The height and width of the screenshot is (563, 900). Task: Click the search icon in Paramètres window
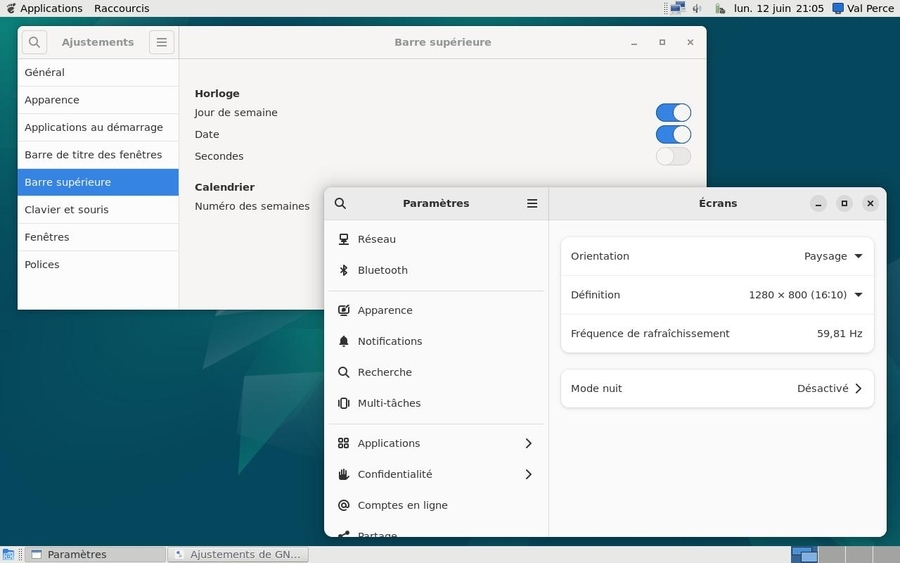click(x=340, y=203)
